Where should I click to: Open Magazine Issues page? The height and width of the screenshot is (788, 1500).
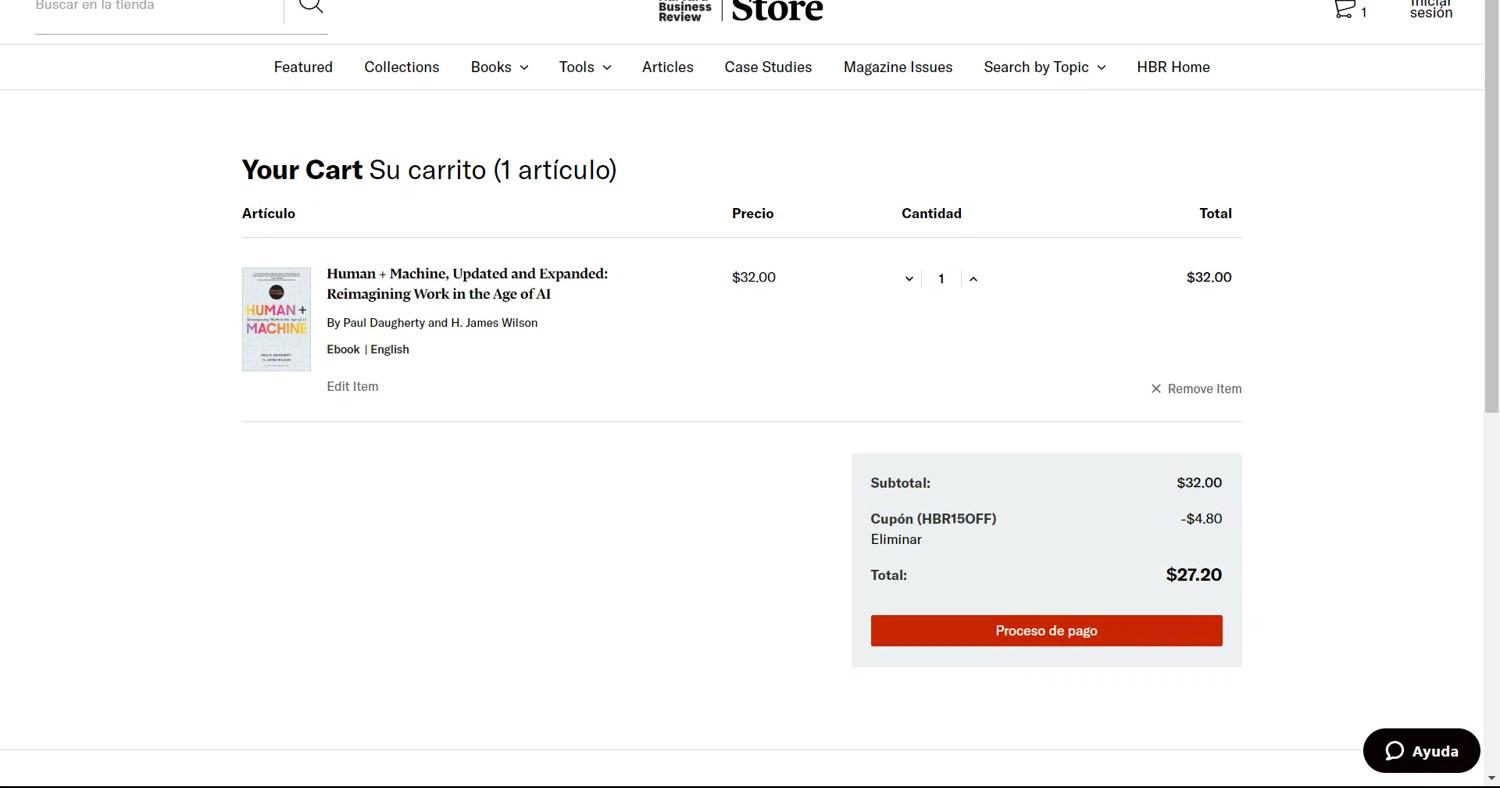coord(898,67)
